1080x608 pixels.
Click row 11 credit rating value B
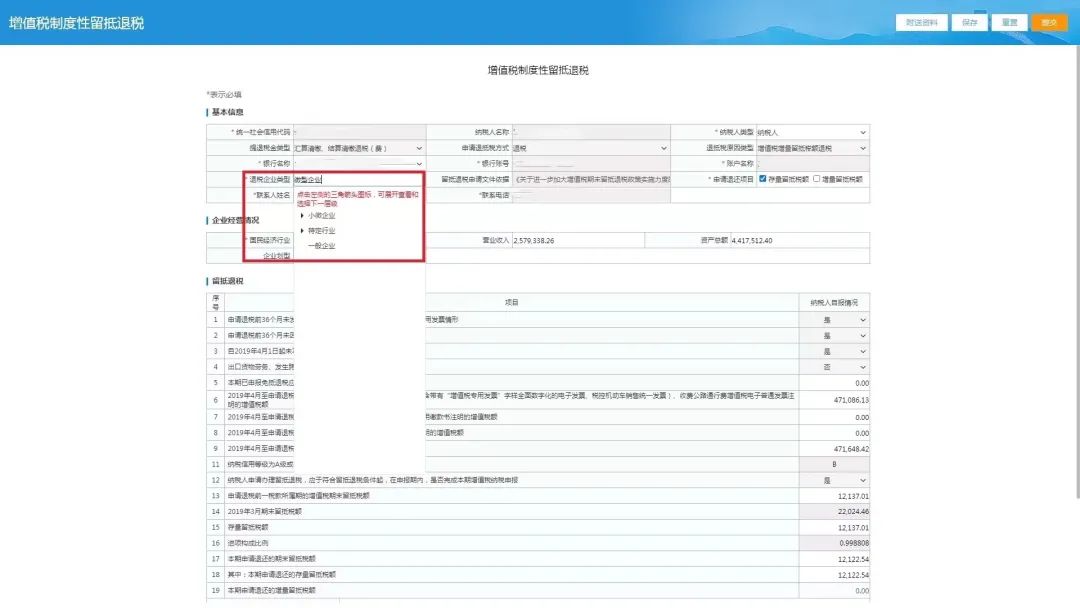(x=834, y=465)
